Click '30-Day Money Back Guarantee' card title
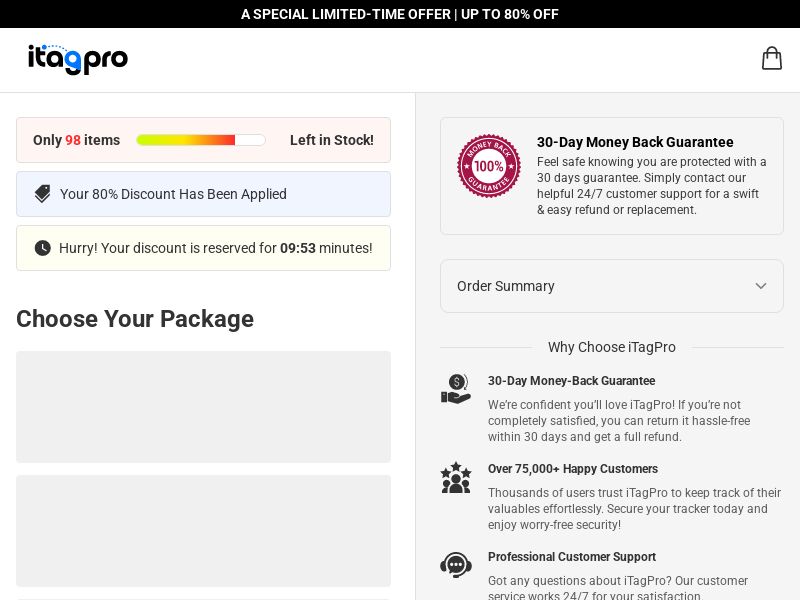Viewport: 800px width, 600px height. click(635, 142)
